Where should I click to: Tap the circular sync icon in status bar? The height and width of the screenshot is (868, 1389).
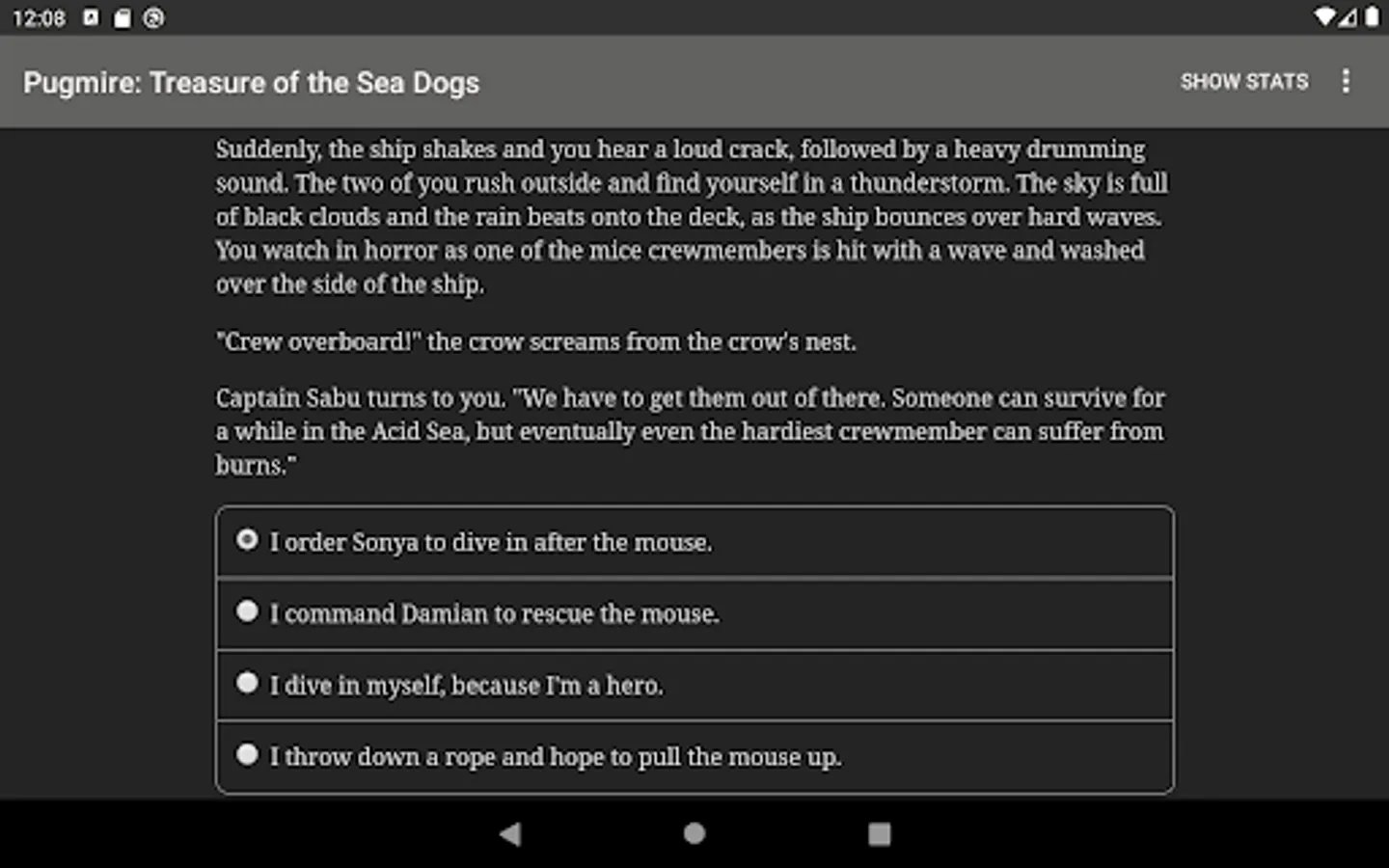pyautogui.click(x=153, y=17)
